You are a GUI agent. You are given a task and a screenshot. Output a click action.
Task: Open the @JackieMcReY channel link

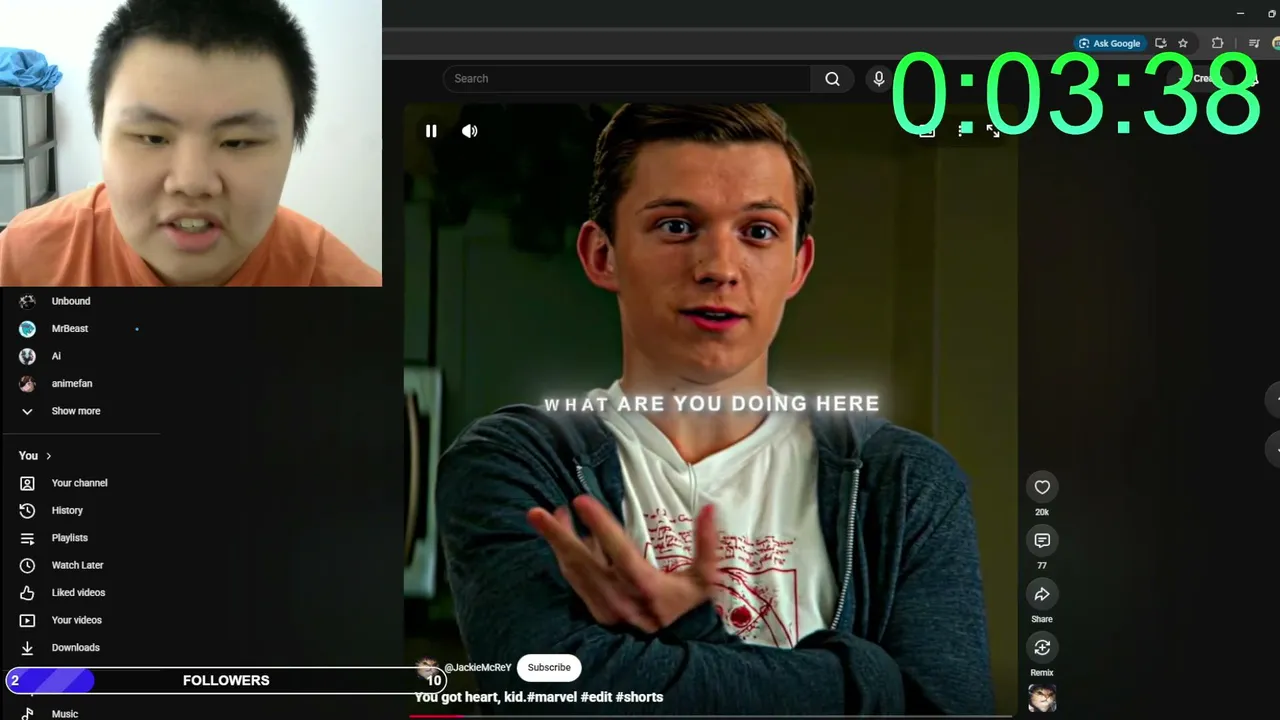pos(478,667)
